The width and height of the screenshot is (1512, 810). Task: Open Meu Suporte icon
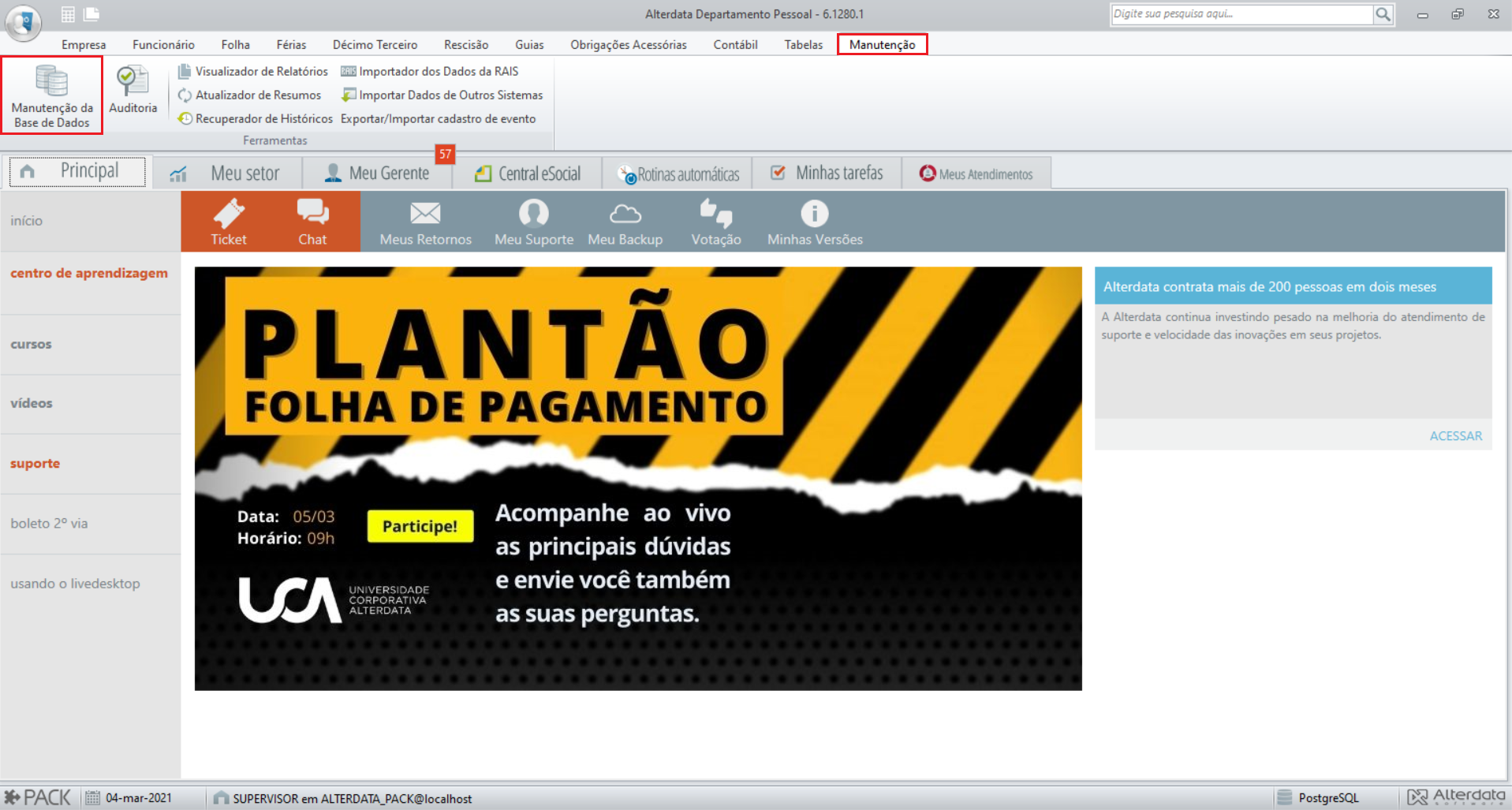tap(534, 222)
